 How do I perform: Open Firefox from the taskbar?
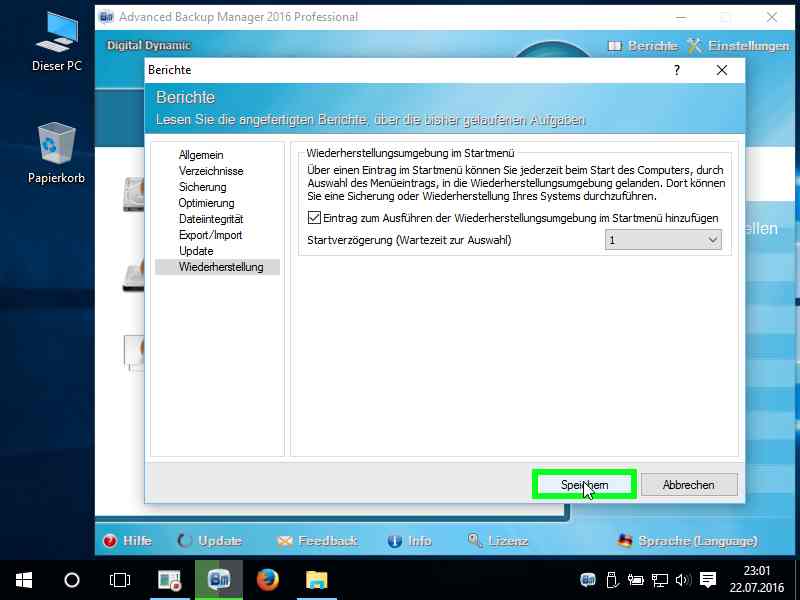pos(267,580)
